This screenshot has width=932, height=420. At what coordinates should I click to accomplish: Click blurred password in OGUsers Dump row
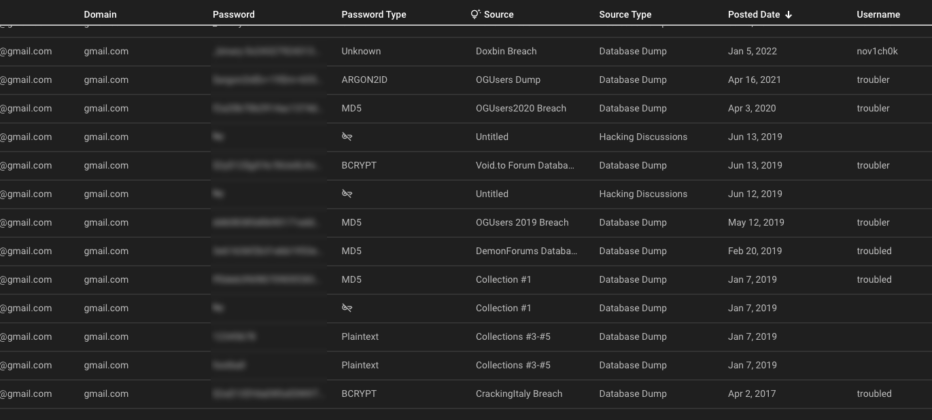[x=267, y=80]
